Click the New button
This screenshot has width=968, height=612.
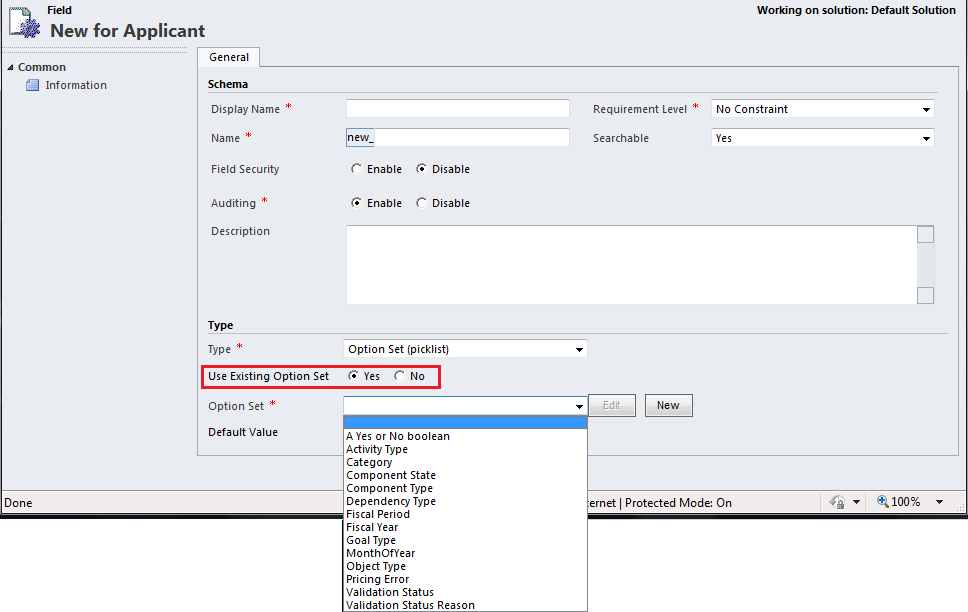pyautogui.click(x=668, y=405)
